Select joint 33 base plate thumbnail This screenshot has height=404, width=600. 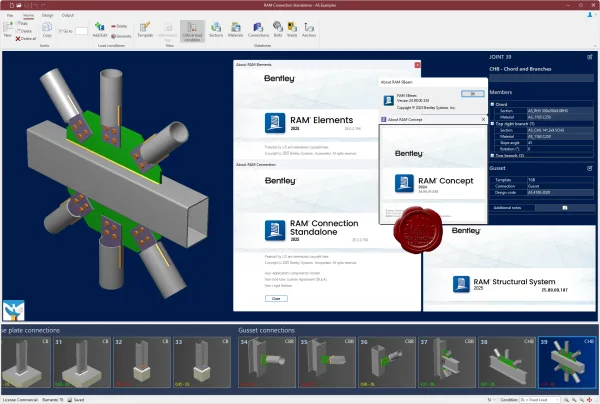pos(202,362)
